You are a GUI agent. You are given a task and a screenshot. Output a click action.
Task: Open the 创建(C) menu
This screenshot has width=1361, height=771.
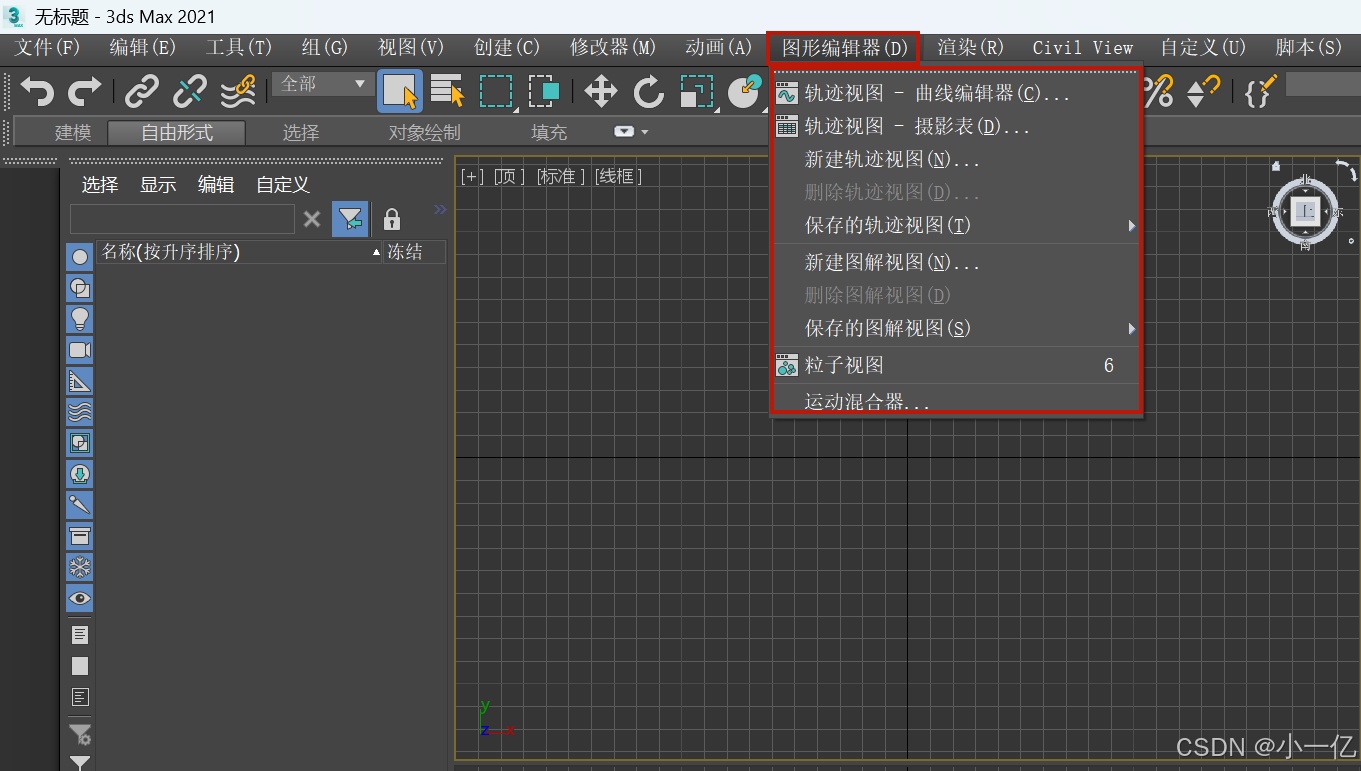pyautogui.click(x=507, y=47)
